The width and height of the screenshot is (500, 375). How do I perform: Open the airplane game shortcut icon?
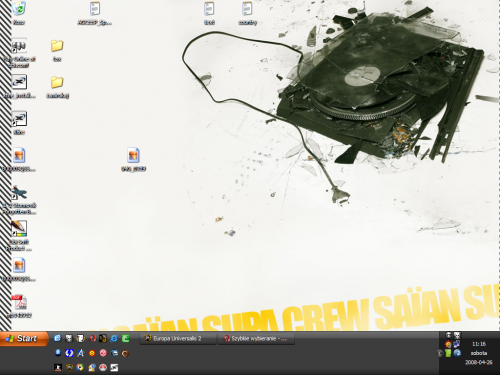pos(19,199)
